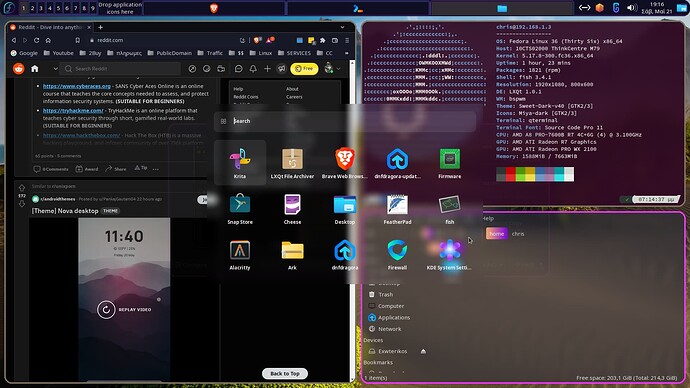690x388 pixels.
Task: Open Reddit chat icon
Action: click(239, 69)
